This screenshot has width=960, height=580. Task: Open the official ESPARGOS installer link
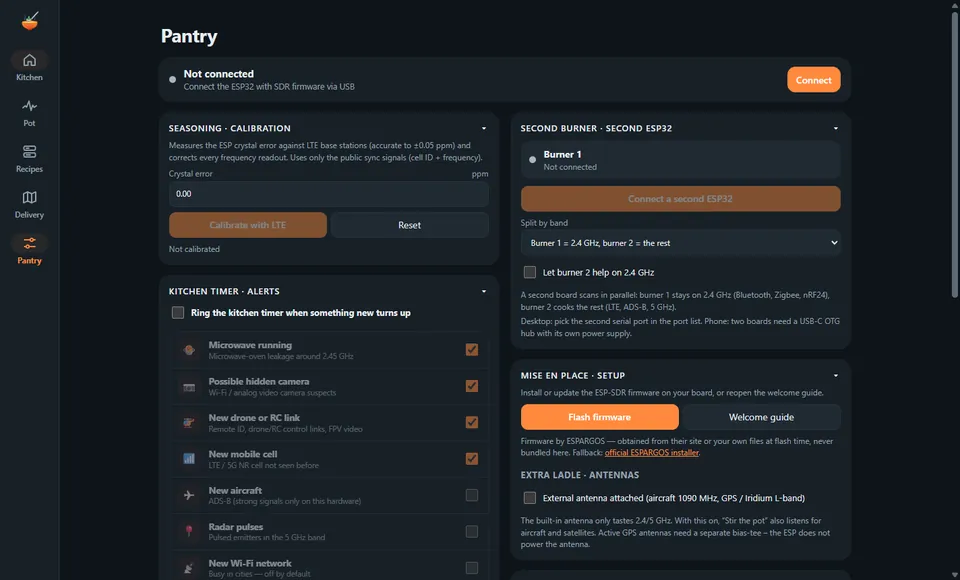(651, 453)
